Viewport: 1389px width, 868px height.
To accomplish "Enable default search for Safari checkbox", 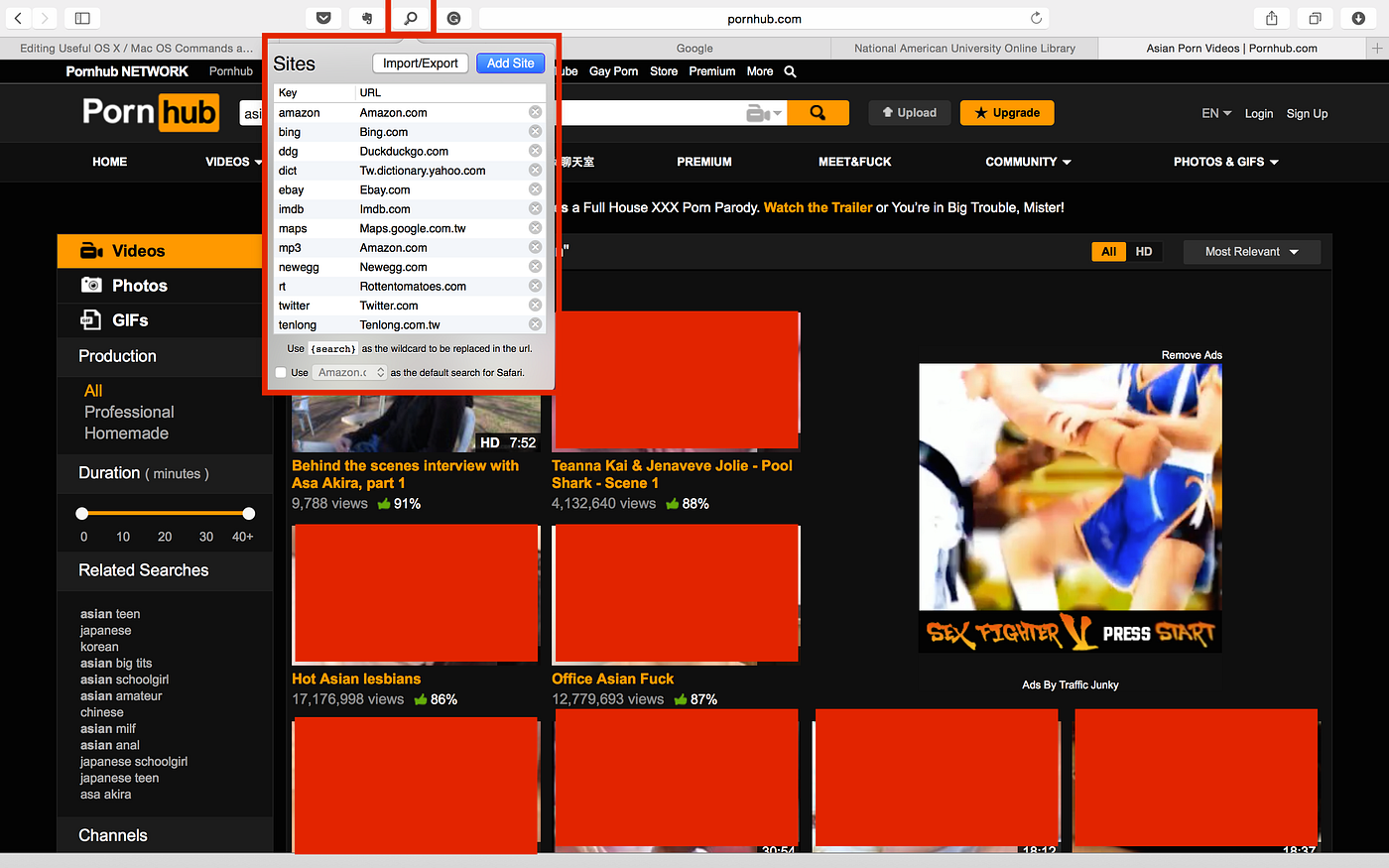I will pyautogui.click(x=281, y=373).
